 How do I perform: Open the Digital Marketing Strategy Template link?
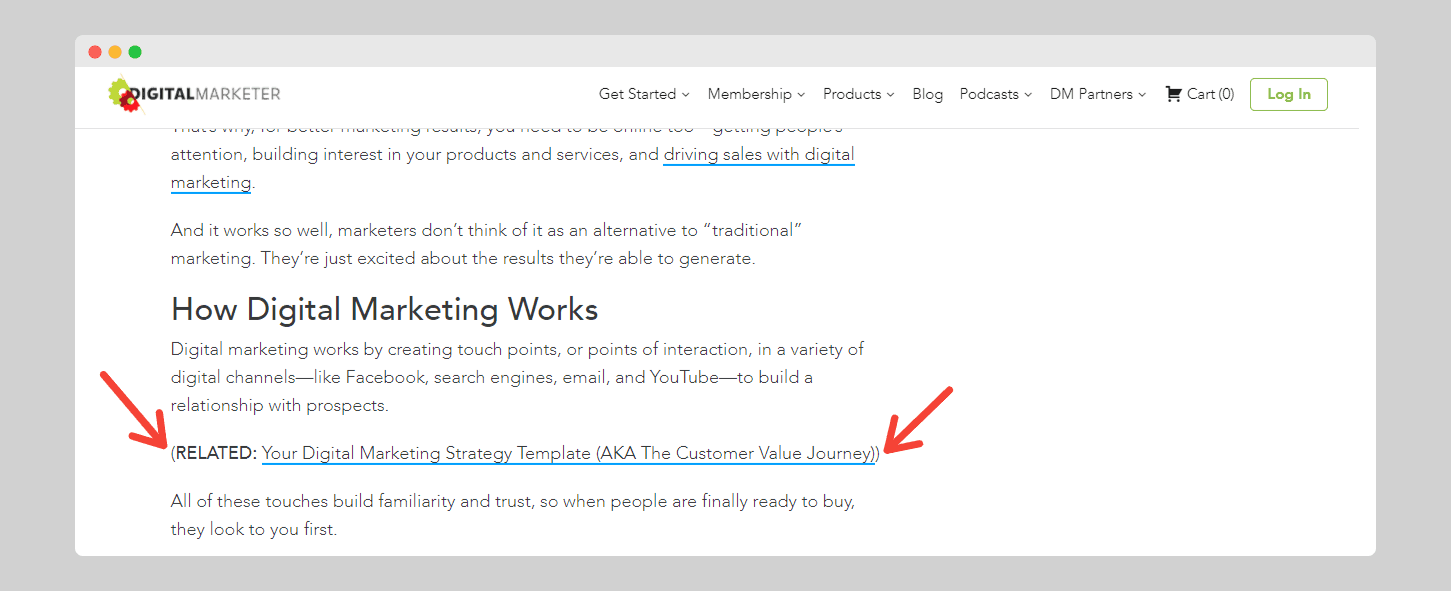pyautogui.click(x=568, y=453)
